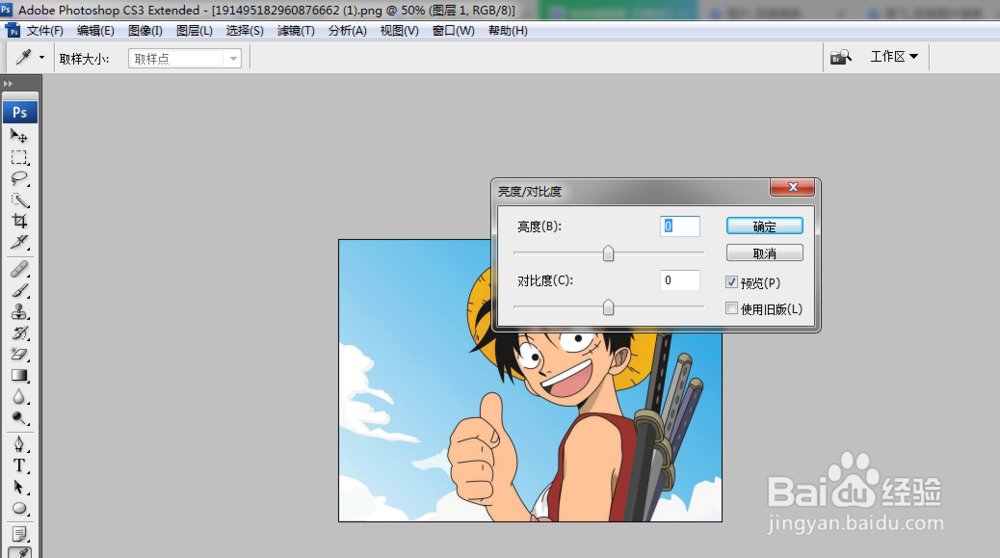This screenshot has height=558, width=1000.
Task: Open the 分析(A) menu
Action: point(348,31)
